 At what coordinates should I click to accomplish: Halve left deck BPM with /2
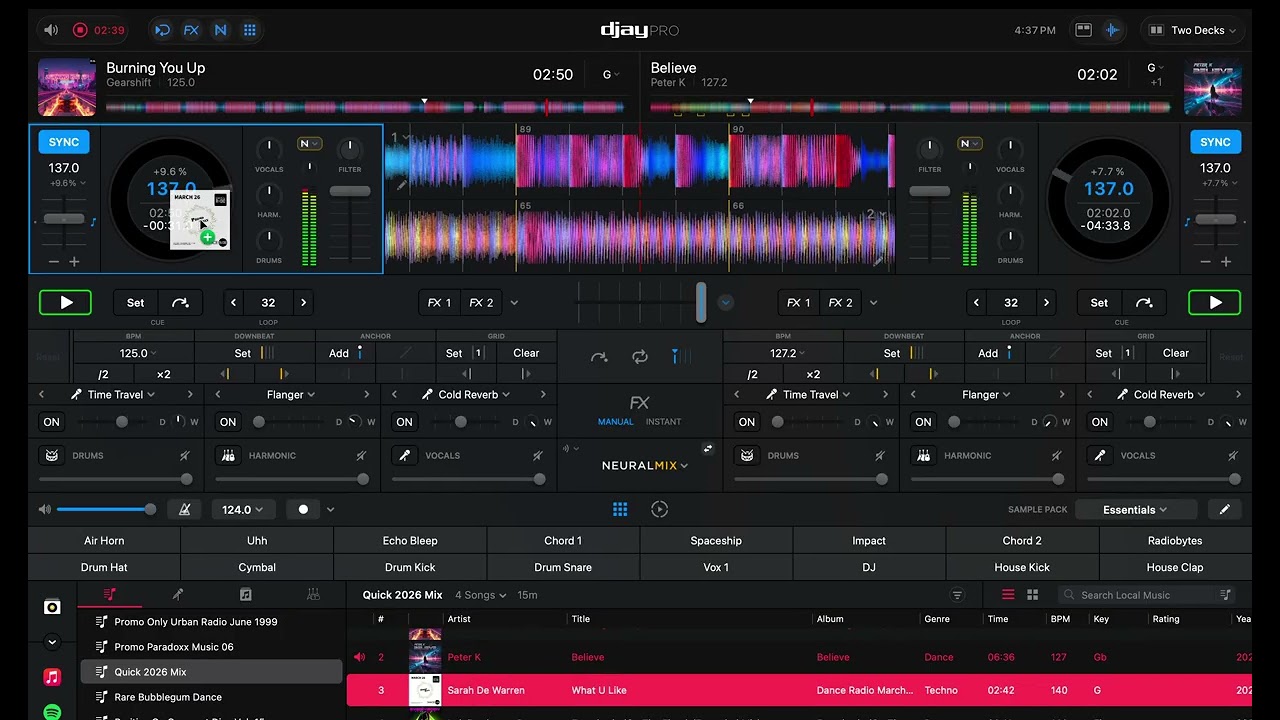coord(103,375)
